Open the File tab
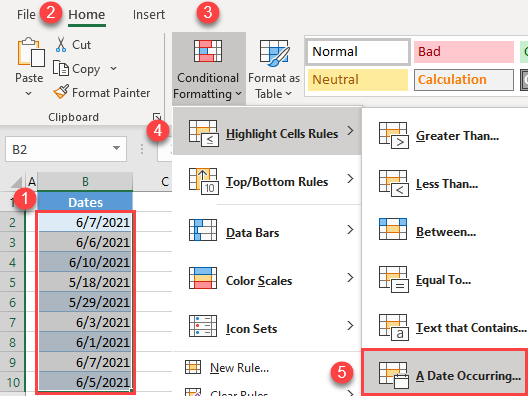 tap(26, 14)
